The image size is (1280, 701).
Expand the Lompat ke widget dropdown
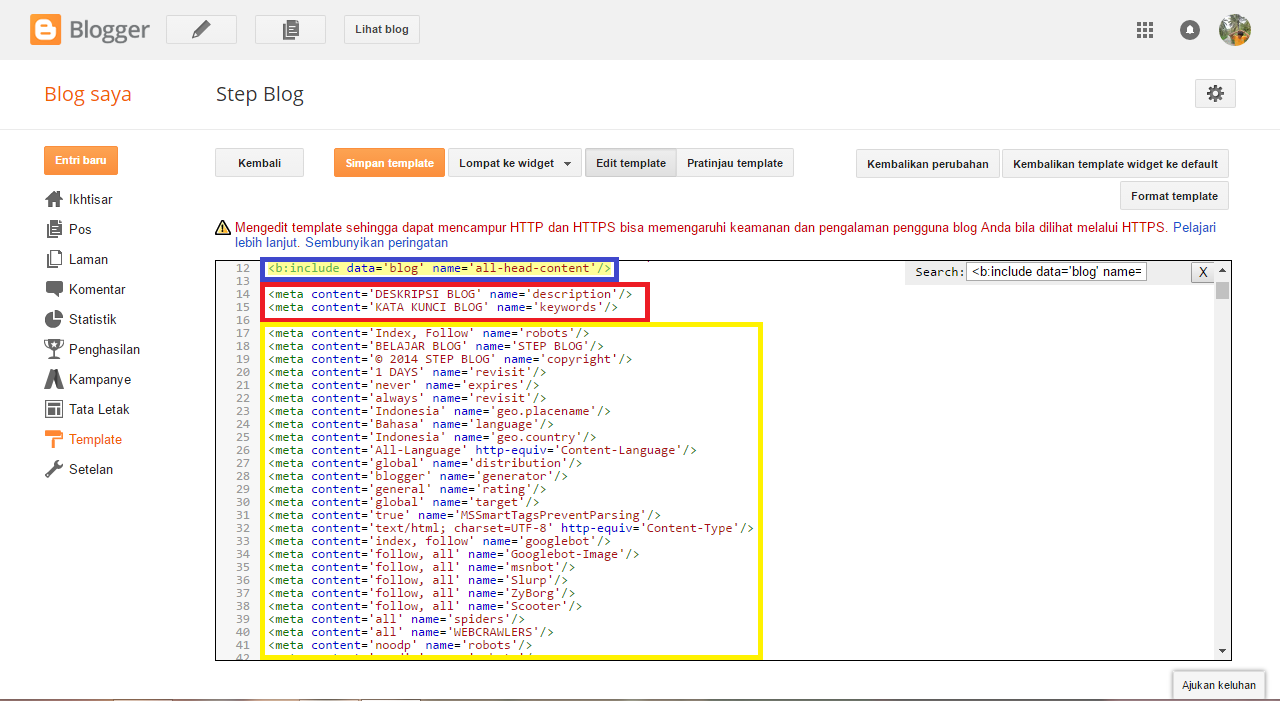(x=513, y=161)
